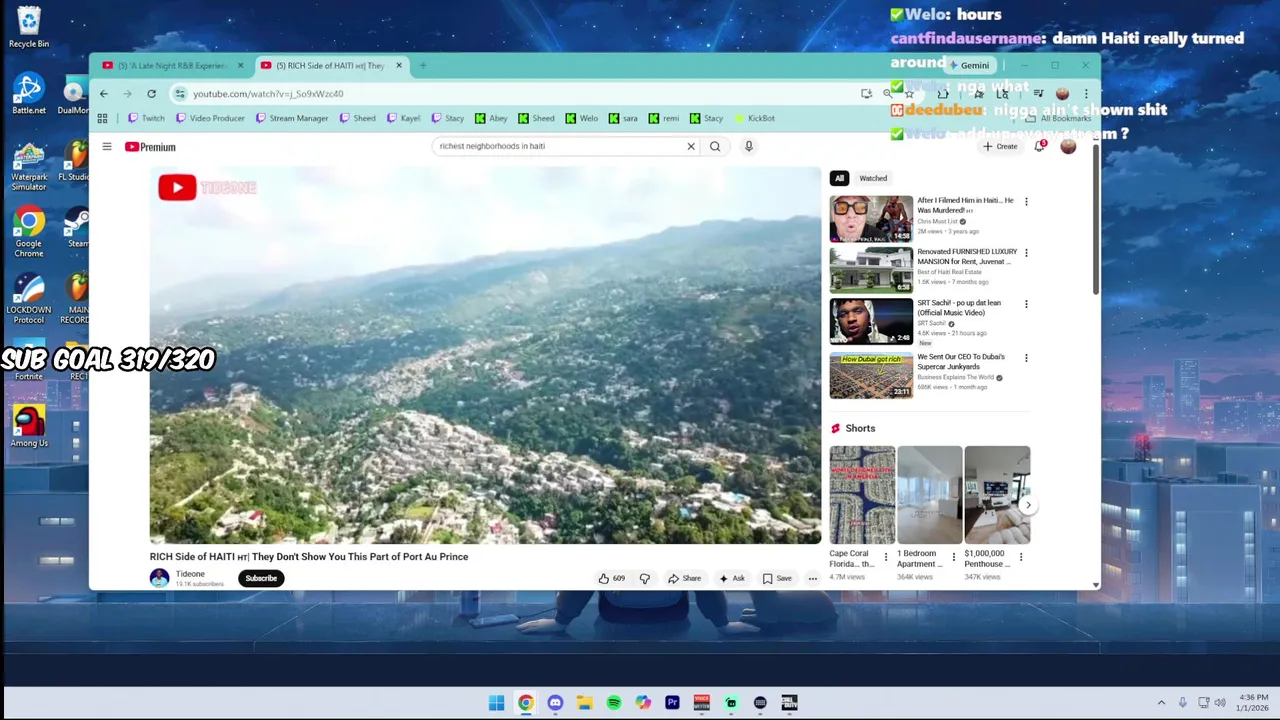Open Gemini in Chrome

969,65
